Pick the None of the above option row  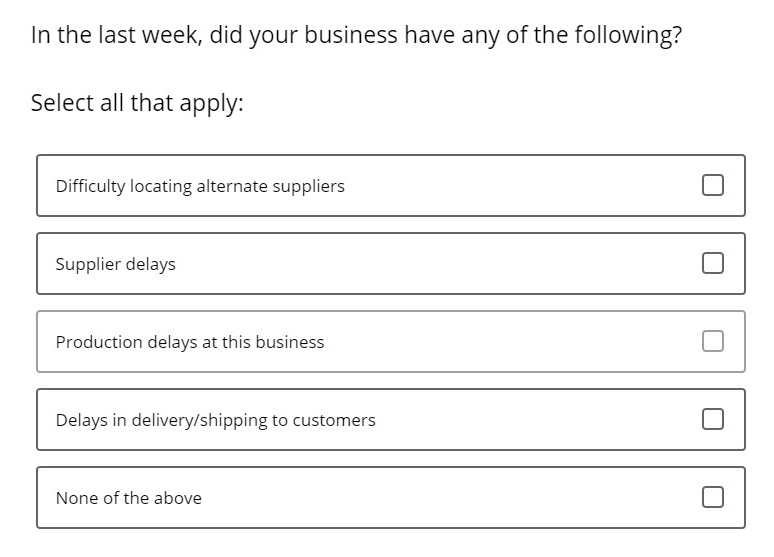[391, 497]
